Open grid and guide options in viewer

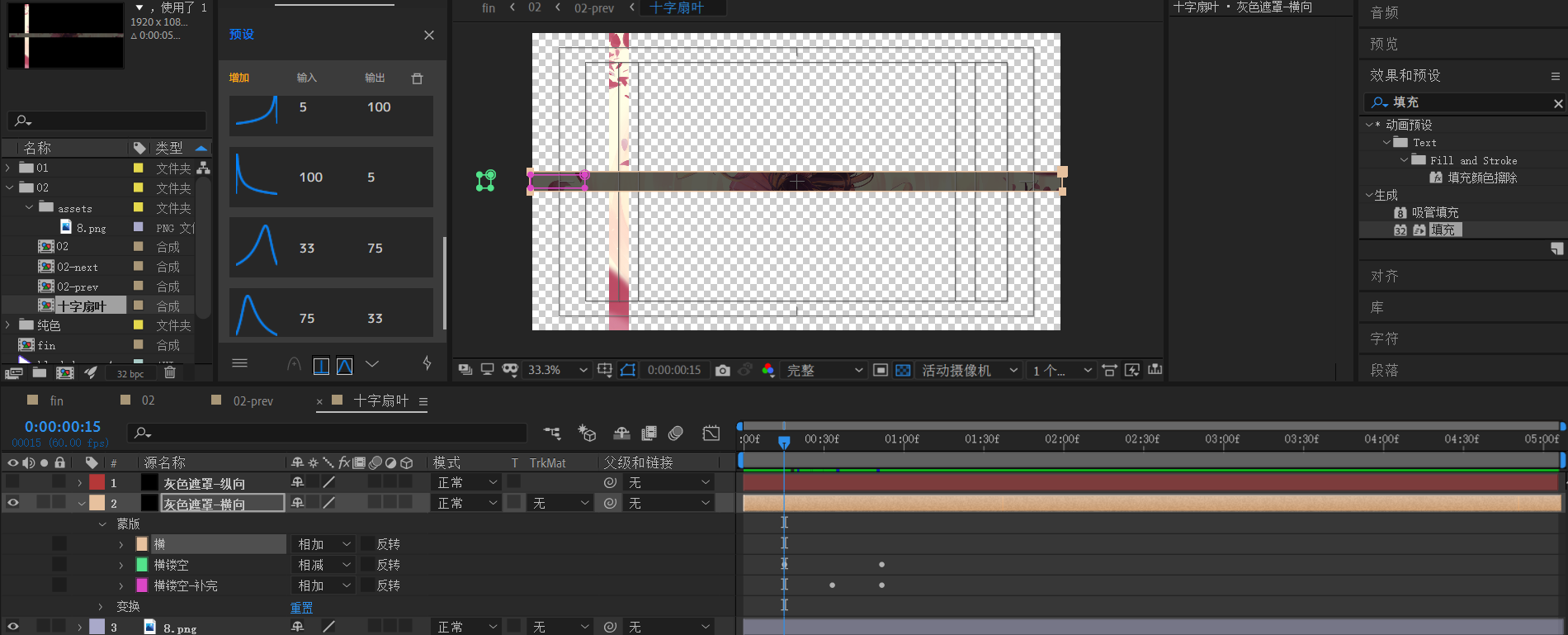click(x=605, y=370)
